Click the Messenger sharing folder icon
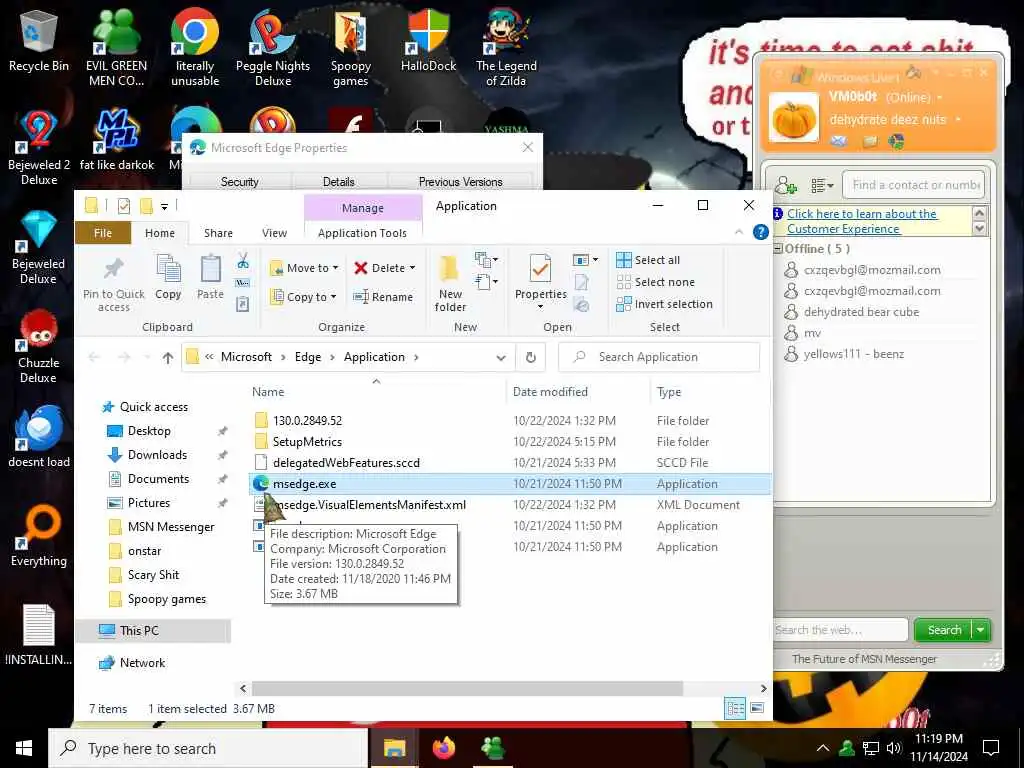This screenshot has height=768, width=1024. pyautogui.click(x=869, y=141)
